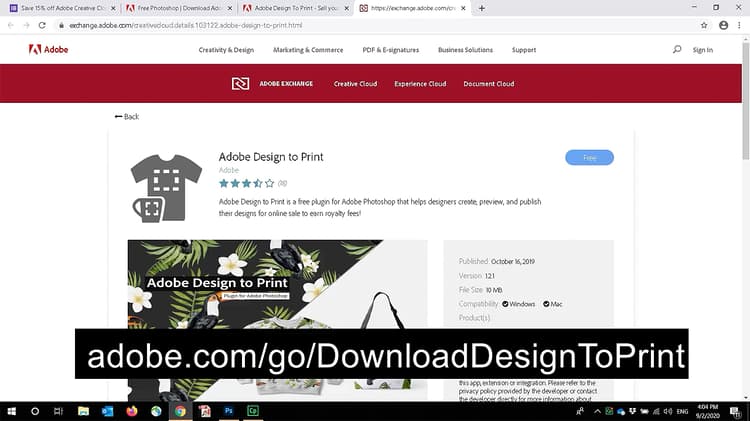Select Document Cloud in red bar
The image size is (750, 421).
click(x=488, y=84)
